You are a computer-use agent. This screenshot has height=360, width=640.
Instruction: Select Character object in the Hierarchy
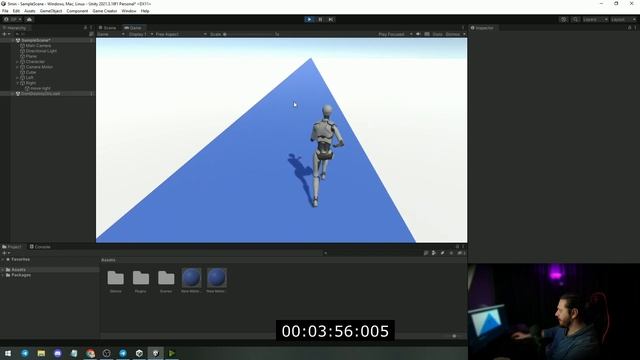coord(35,62)
